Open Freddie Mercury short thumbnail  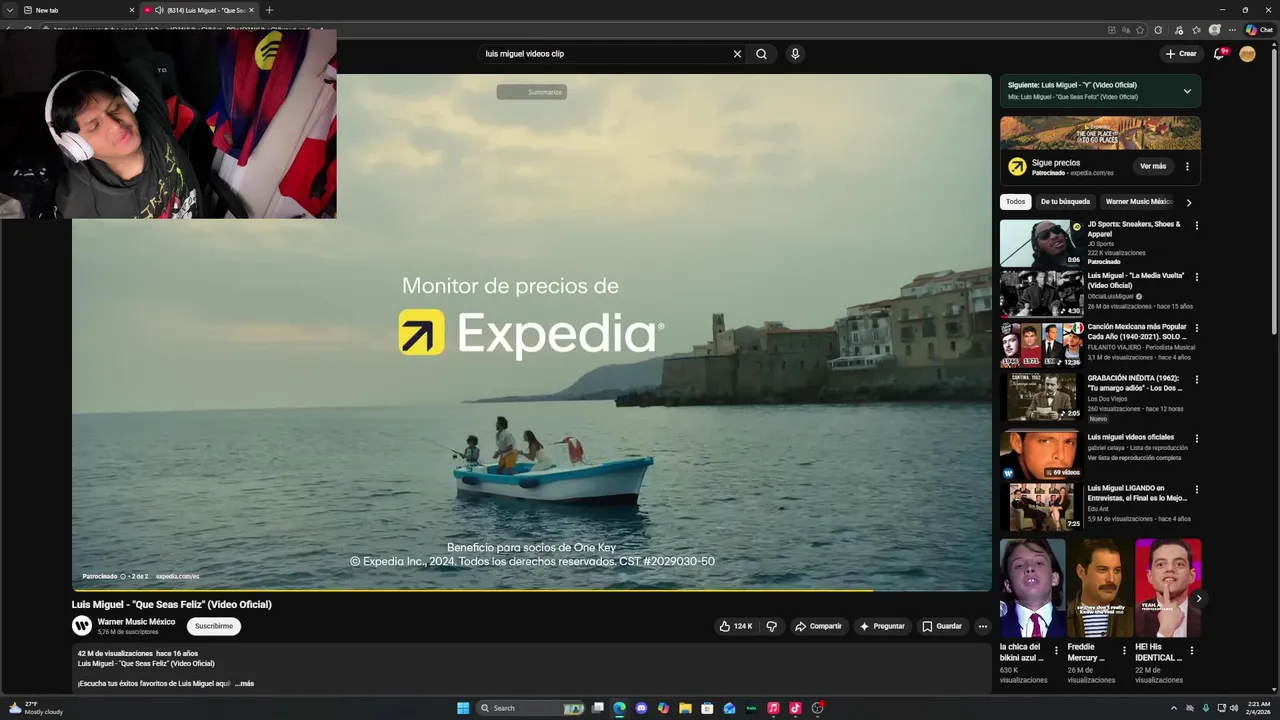(1101, 588)
